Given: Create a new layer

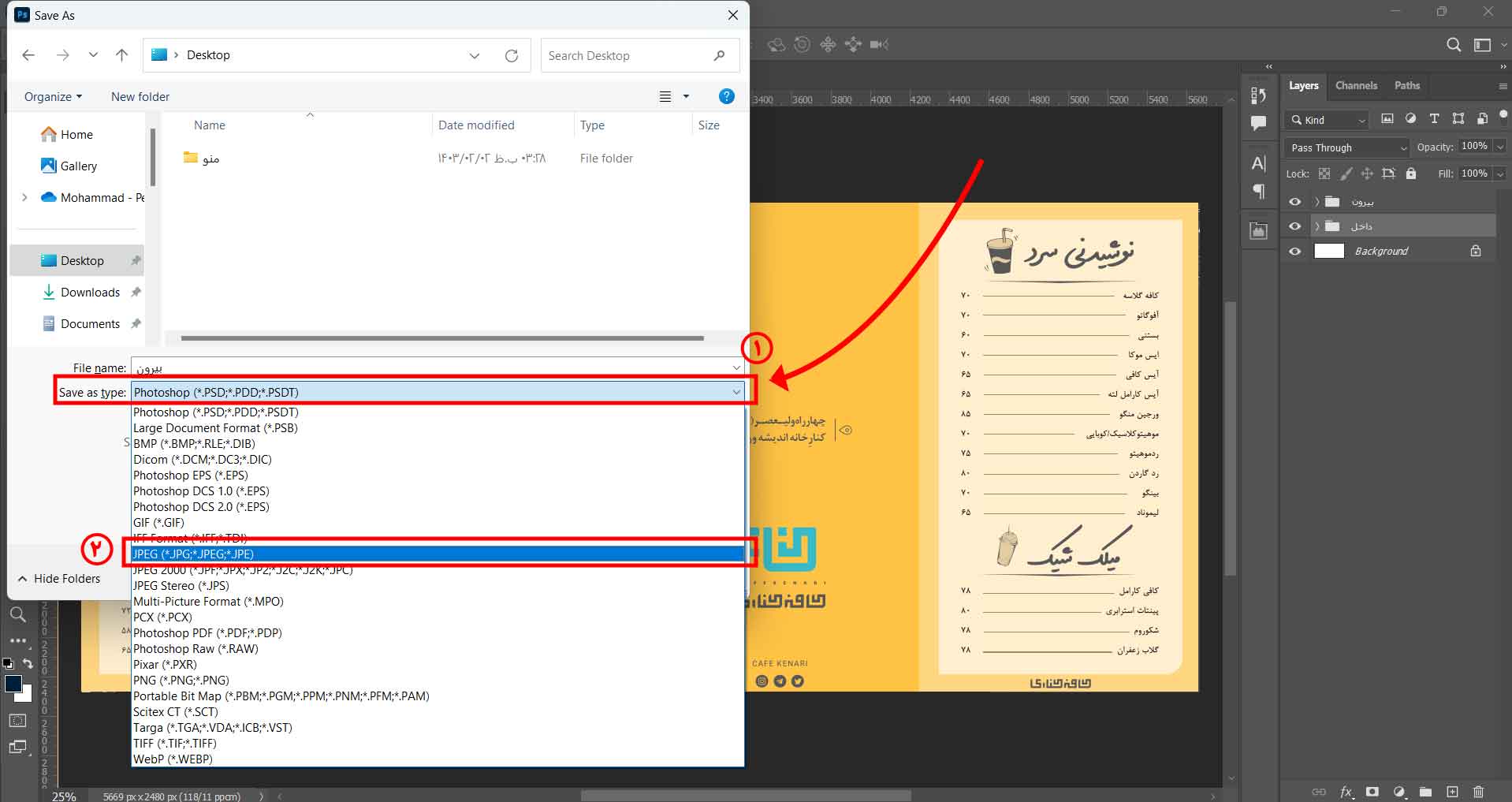Looking at the screenshot, I should point(1452,792).
